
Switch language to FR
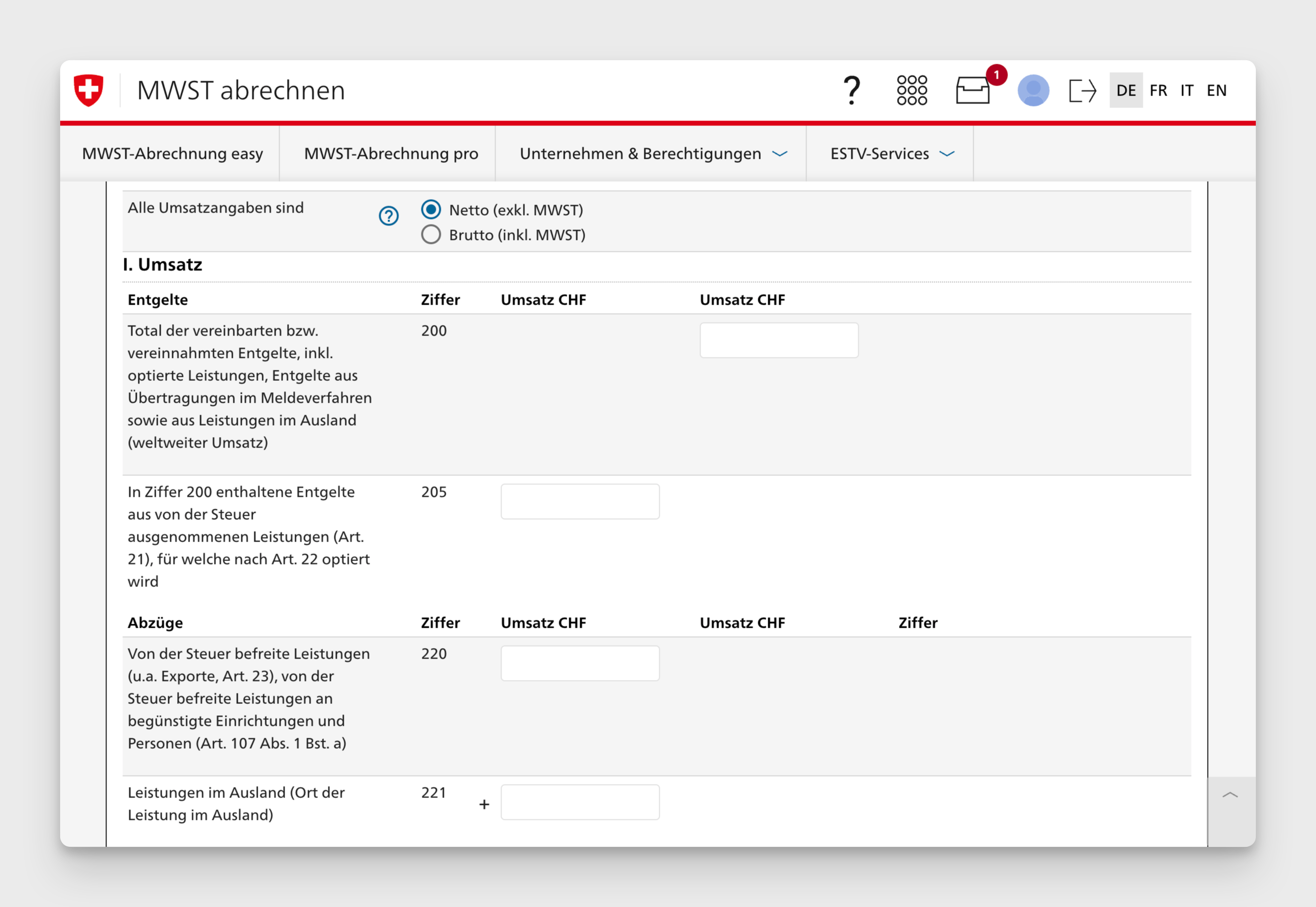pos(1158,91)
